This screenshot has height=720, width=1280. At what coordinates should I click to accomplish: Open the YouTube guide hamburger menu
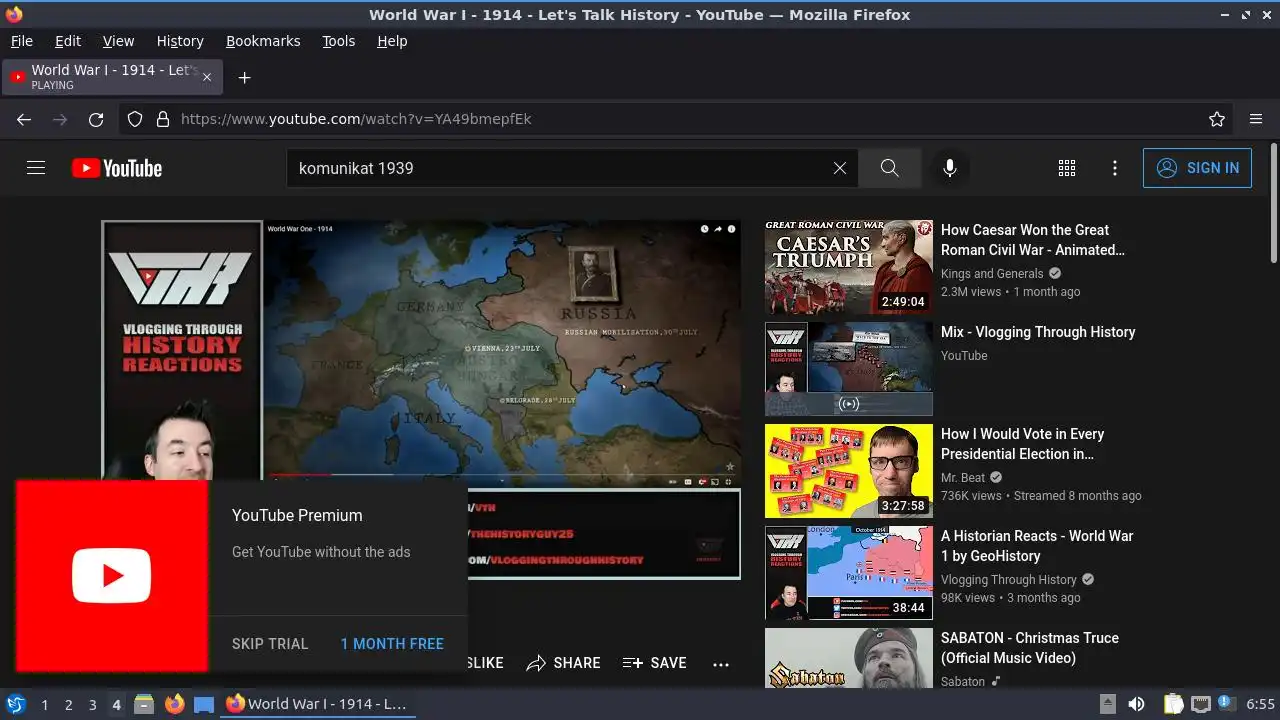click(x=36, y=168)
